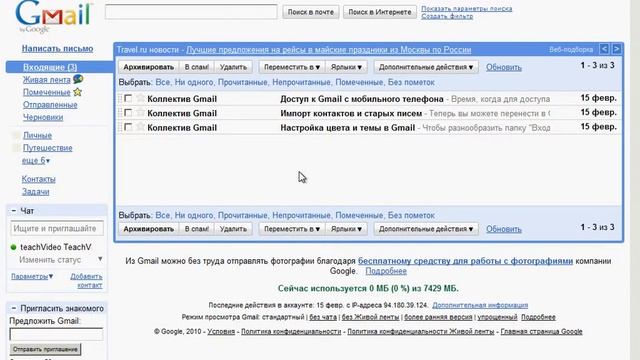Collapse the Чат panel with minus icon
Viewport: 640px width, 360px height.
pyautogui.click(x=13, y=211)
